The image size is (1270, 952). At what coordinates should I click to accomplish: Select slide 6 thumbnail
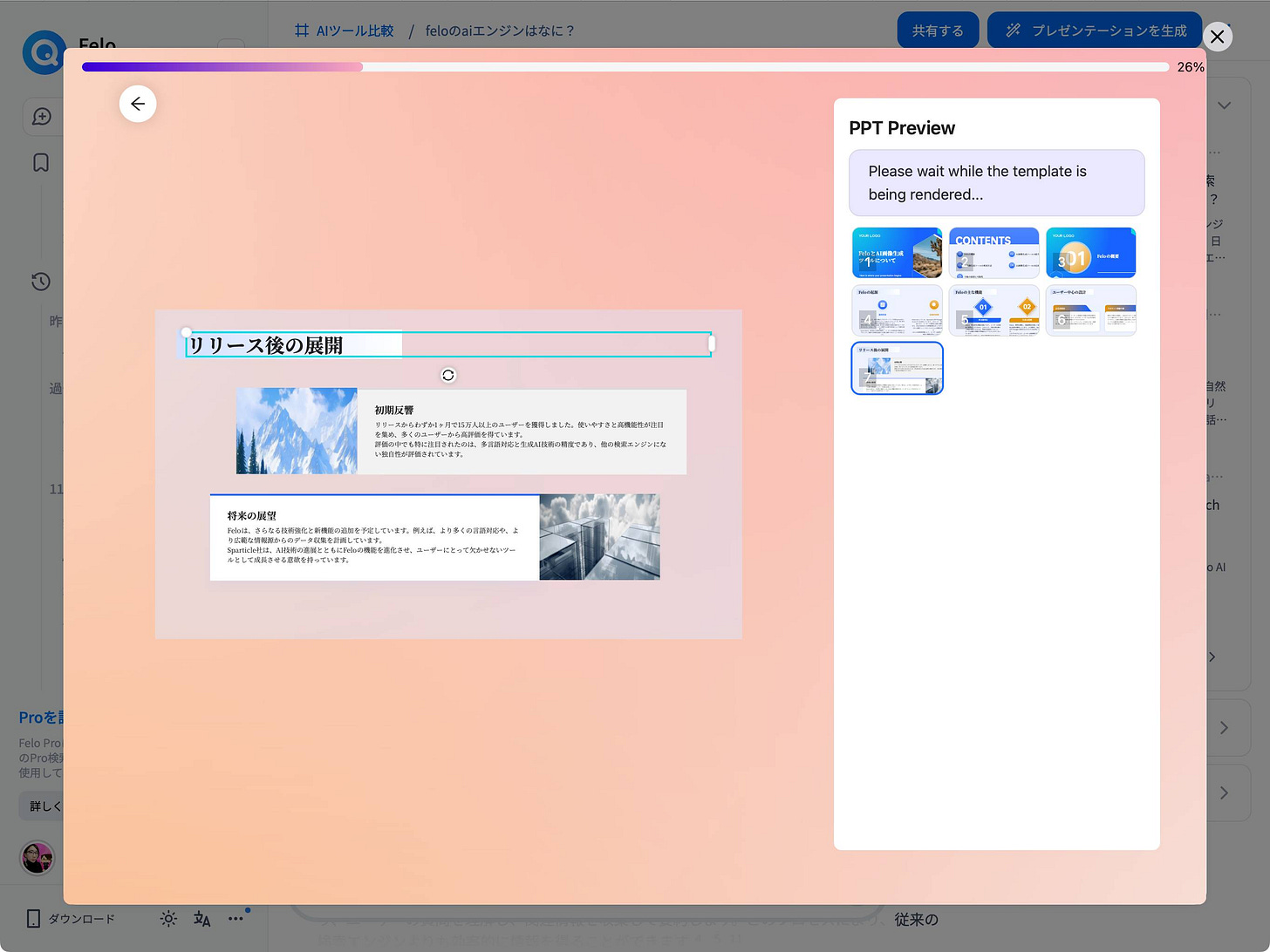coord(1090,310)
